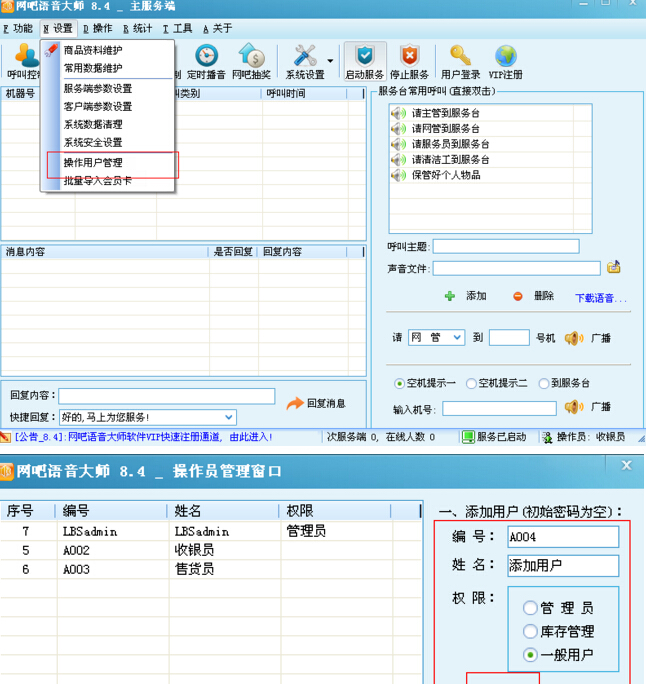Click the browse sound file folder icon
646x684 pixels.
tap(614, 267)
